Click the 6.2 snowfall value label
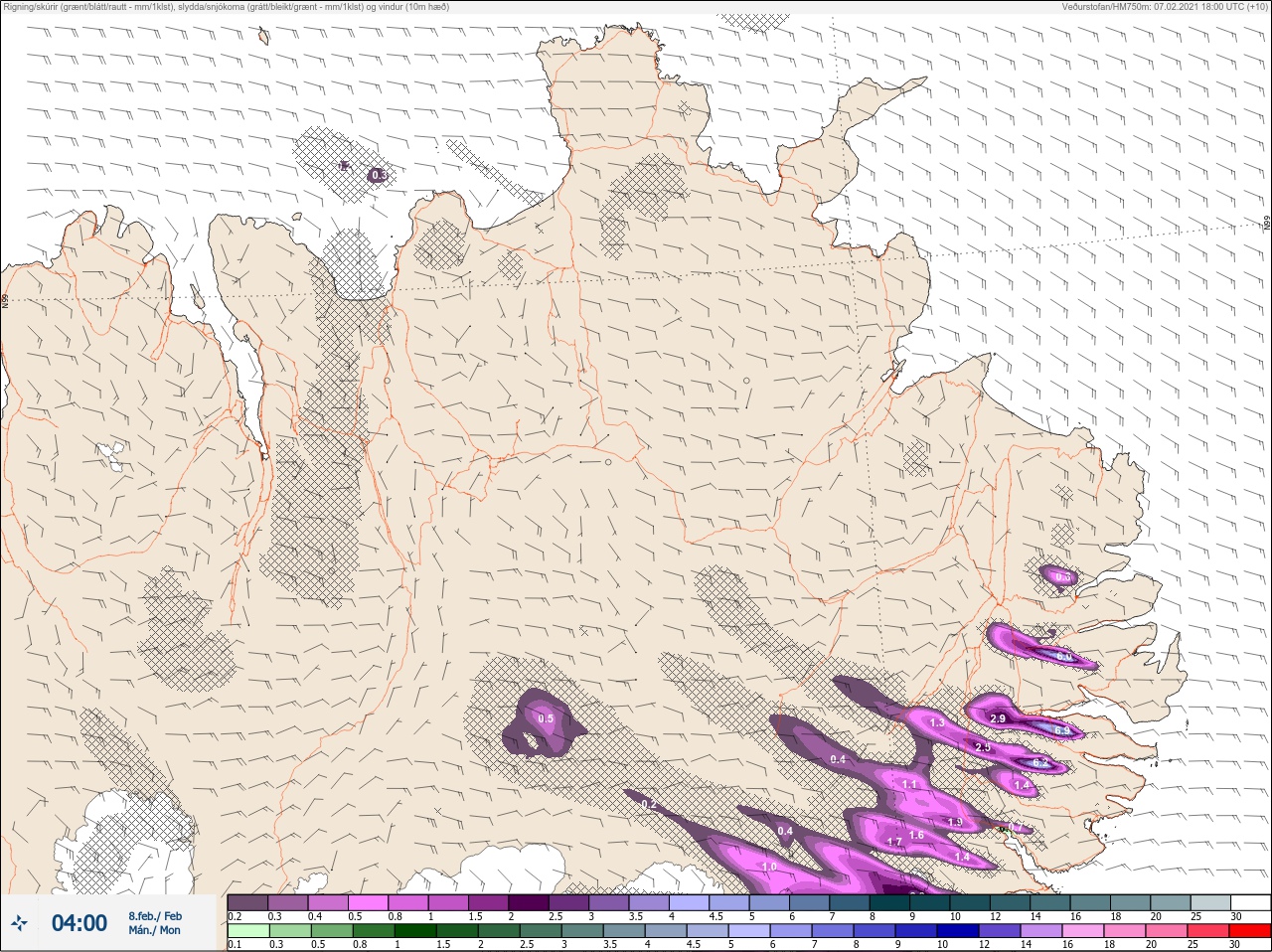 [x=1040, y=763]
